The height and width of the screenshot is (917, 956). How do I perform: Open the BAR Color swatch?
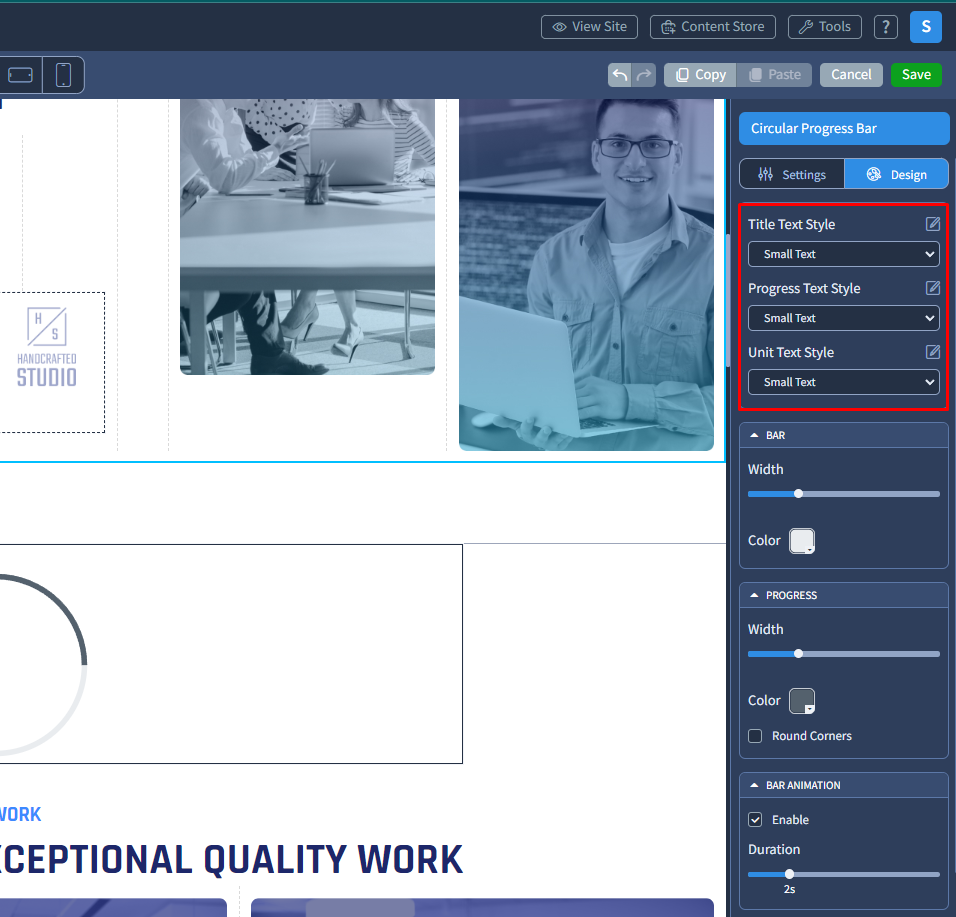point(802,541)
